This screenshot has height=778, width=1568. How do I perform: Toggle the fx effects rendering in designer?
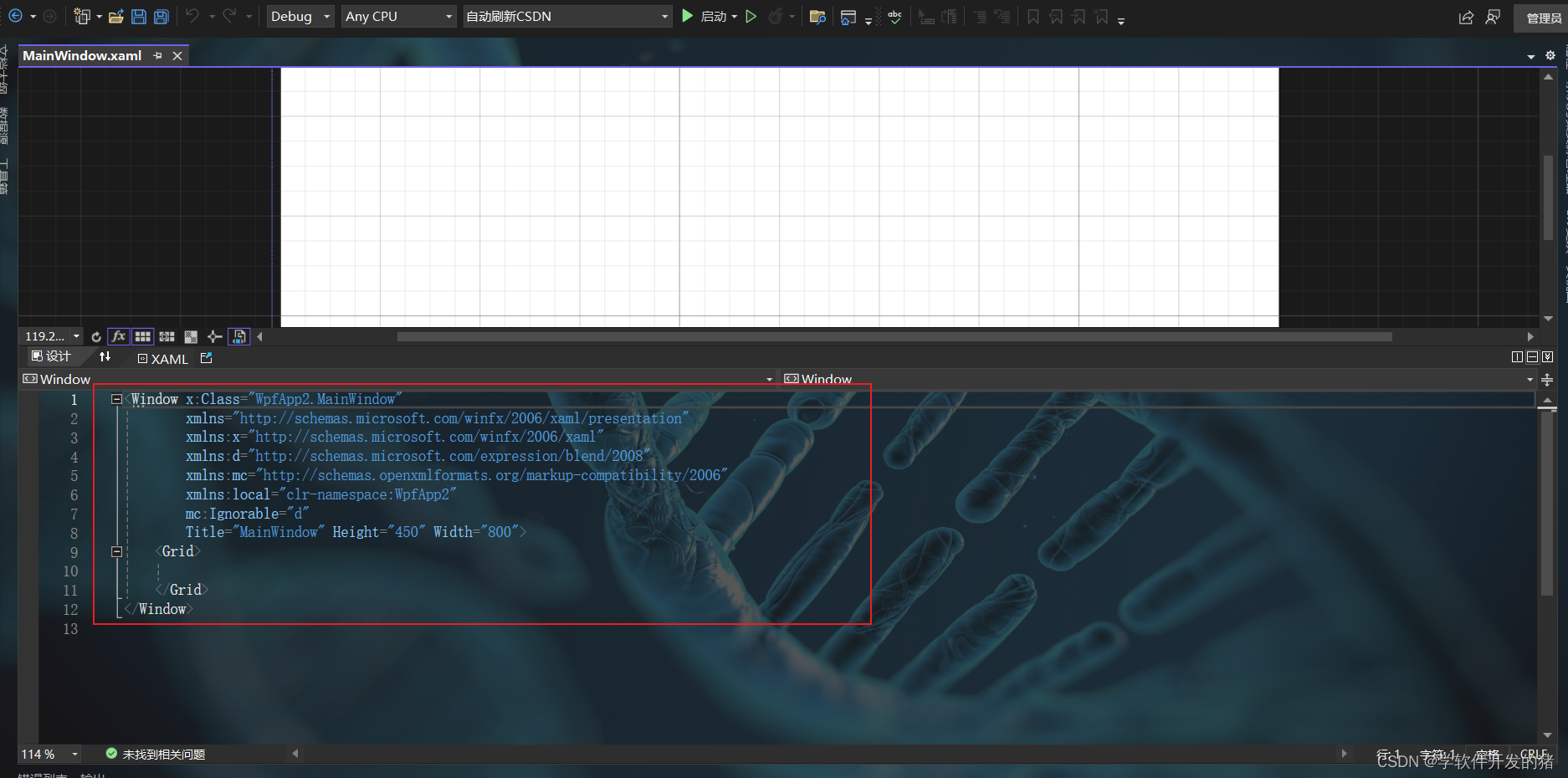click(x=118, y=336)
